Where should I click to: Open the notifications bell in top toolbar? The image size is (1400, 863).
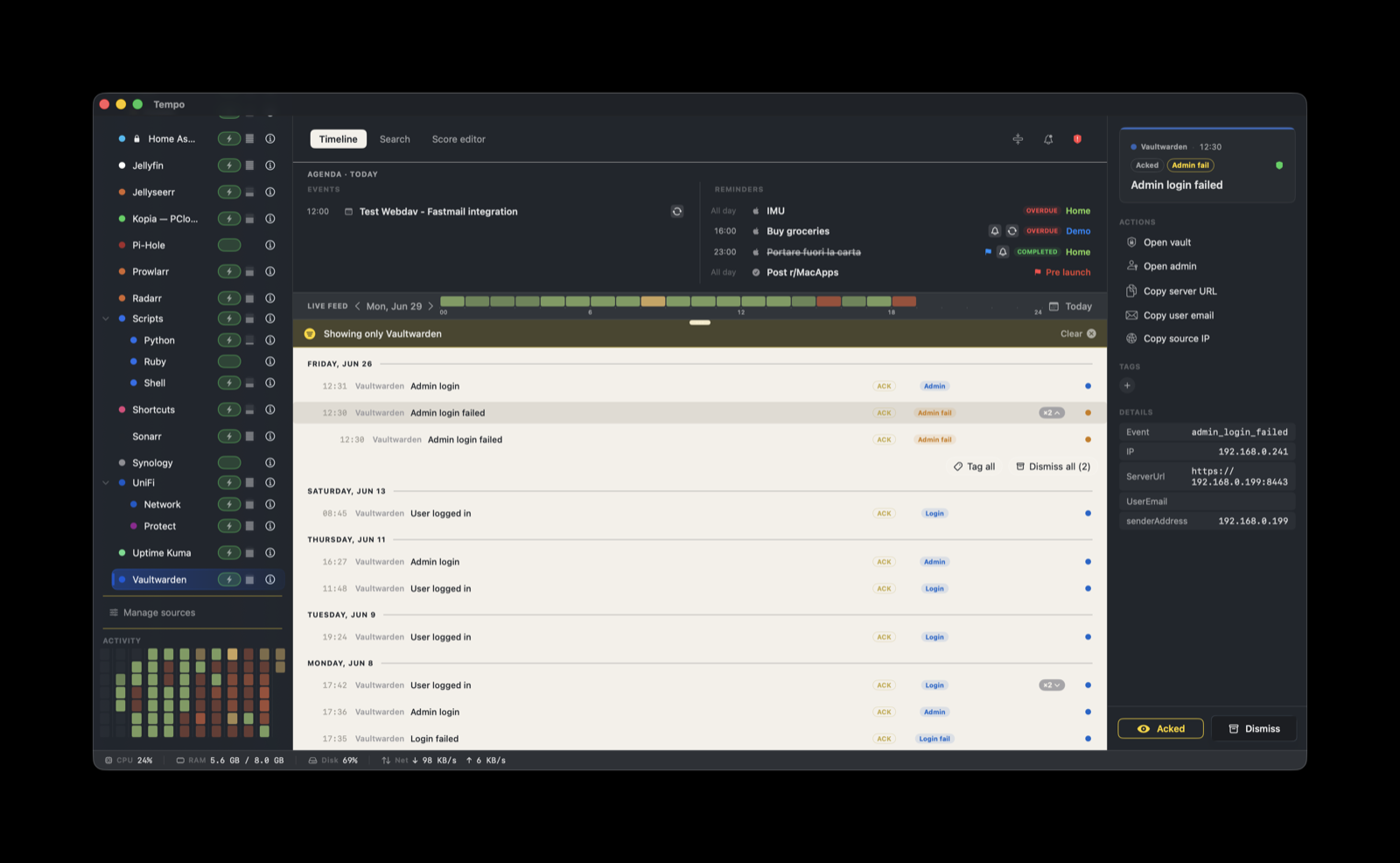tap(1048, 139)
